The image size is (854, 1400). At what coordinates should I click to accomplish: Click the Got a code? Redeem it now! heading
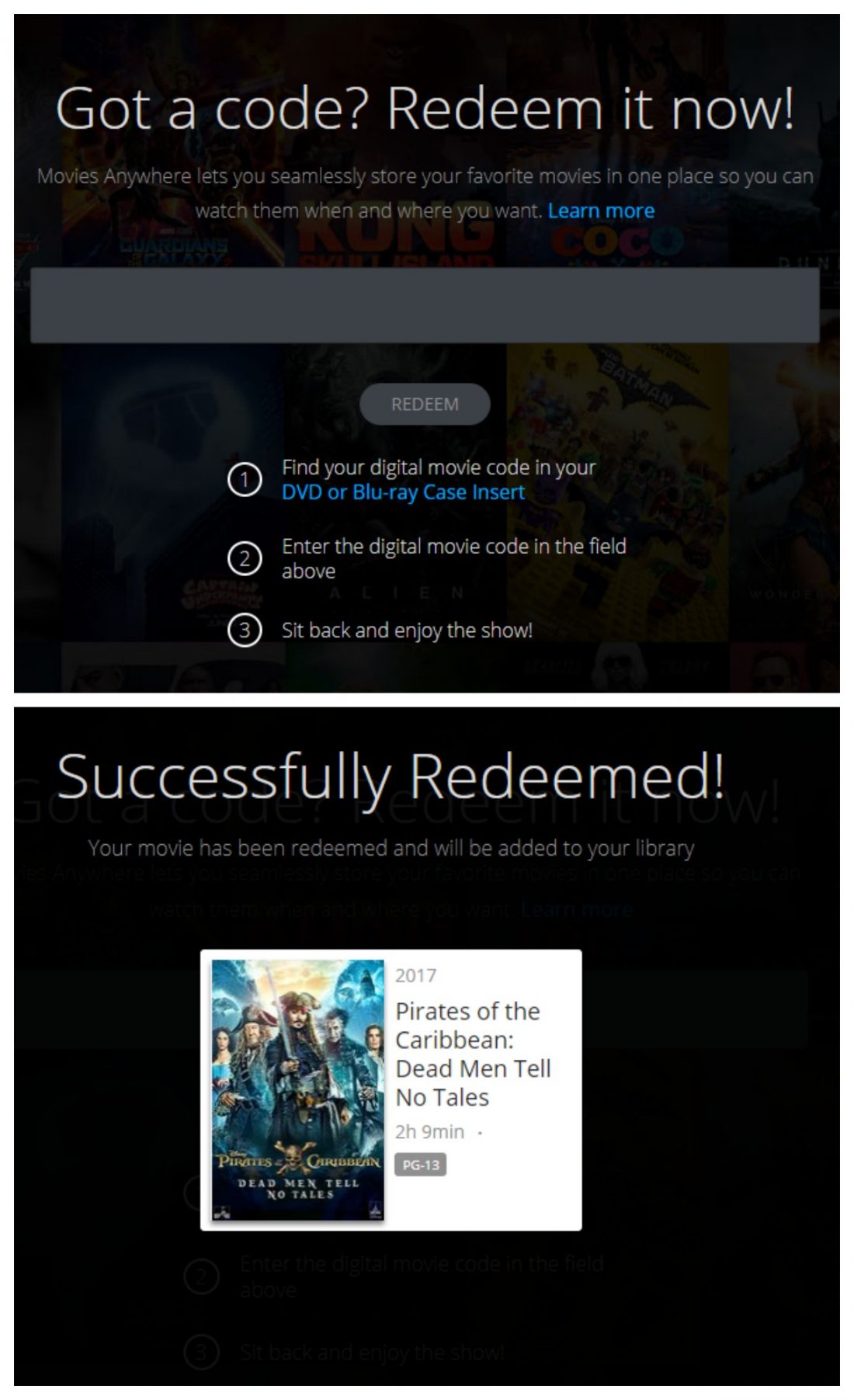[x=425, y=108]
